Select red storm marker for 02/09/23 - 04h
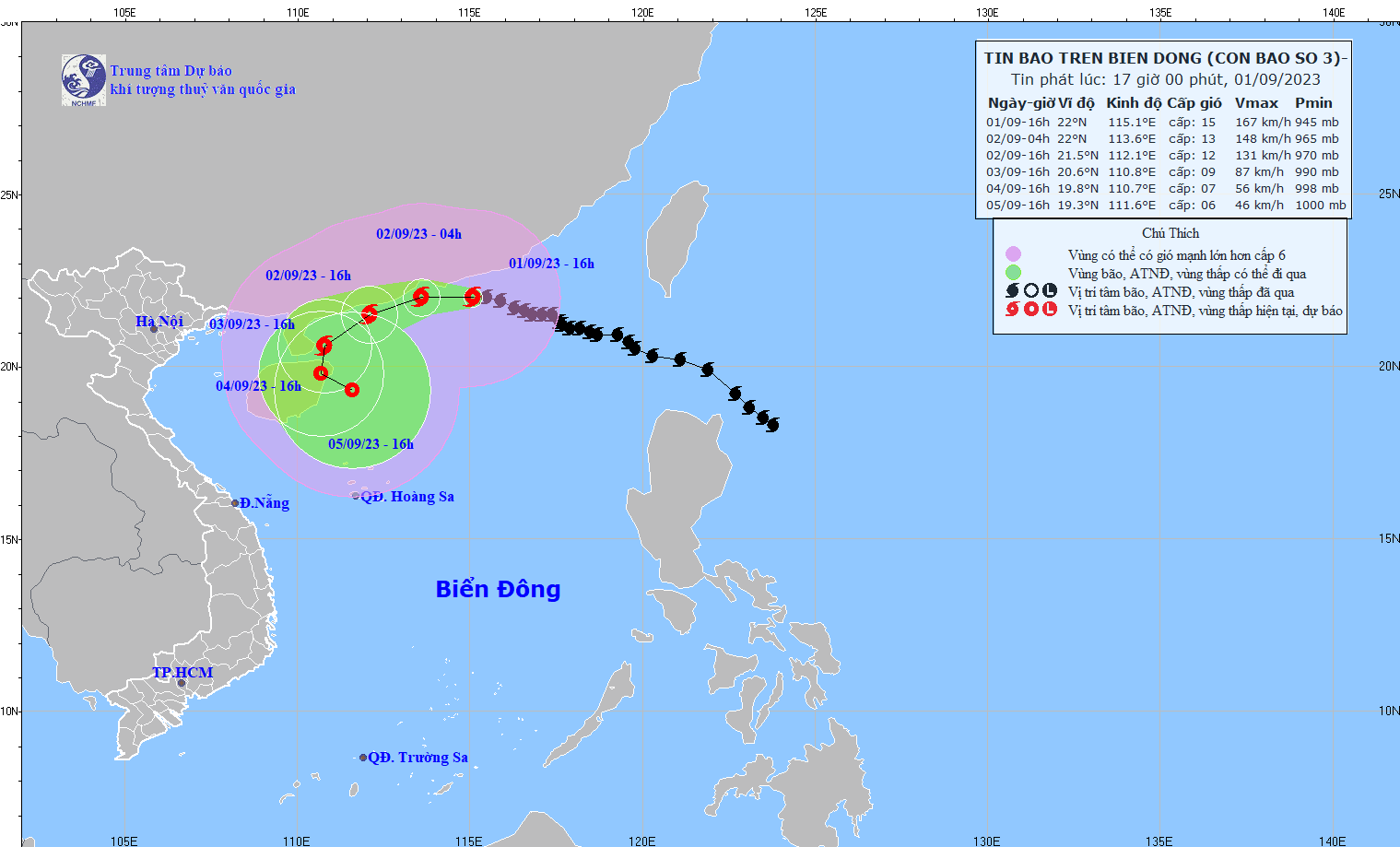The image size is (1400, 847). [x=421, y=296]
